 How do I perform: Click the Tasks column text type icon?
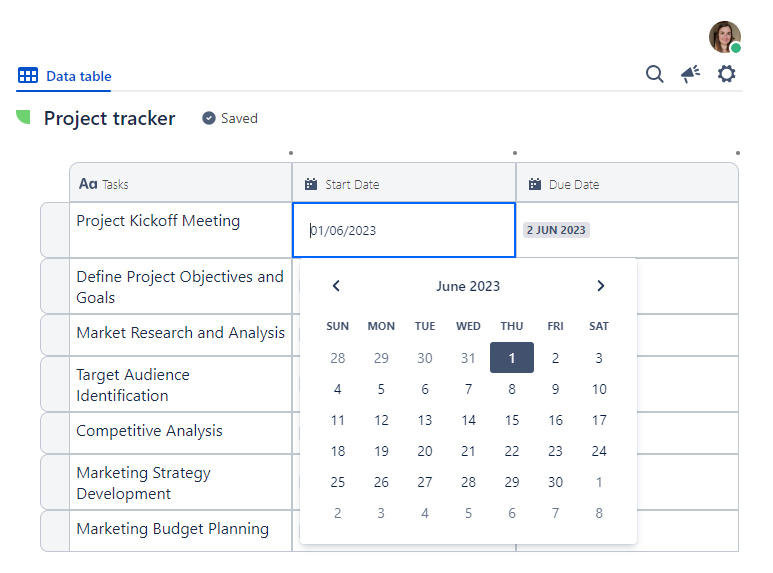pyautogui.click(x=88, y=184)
